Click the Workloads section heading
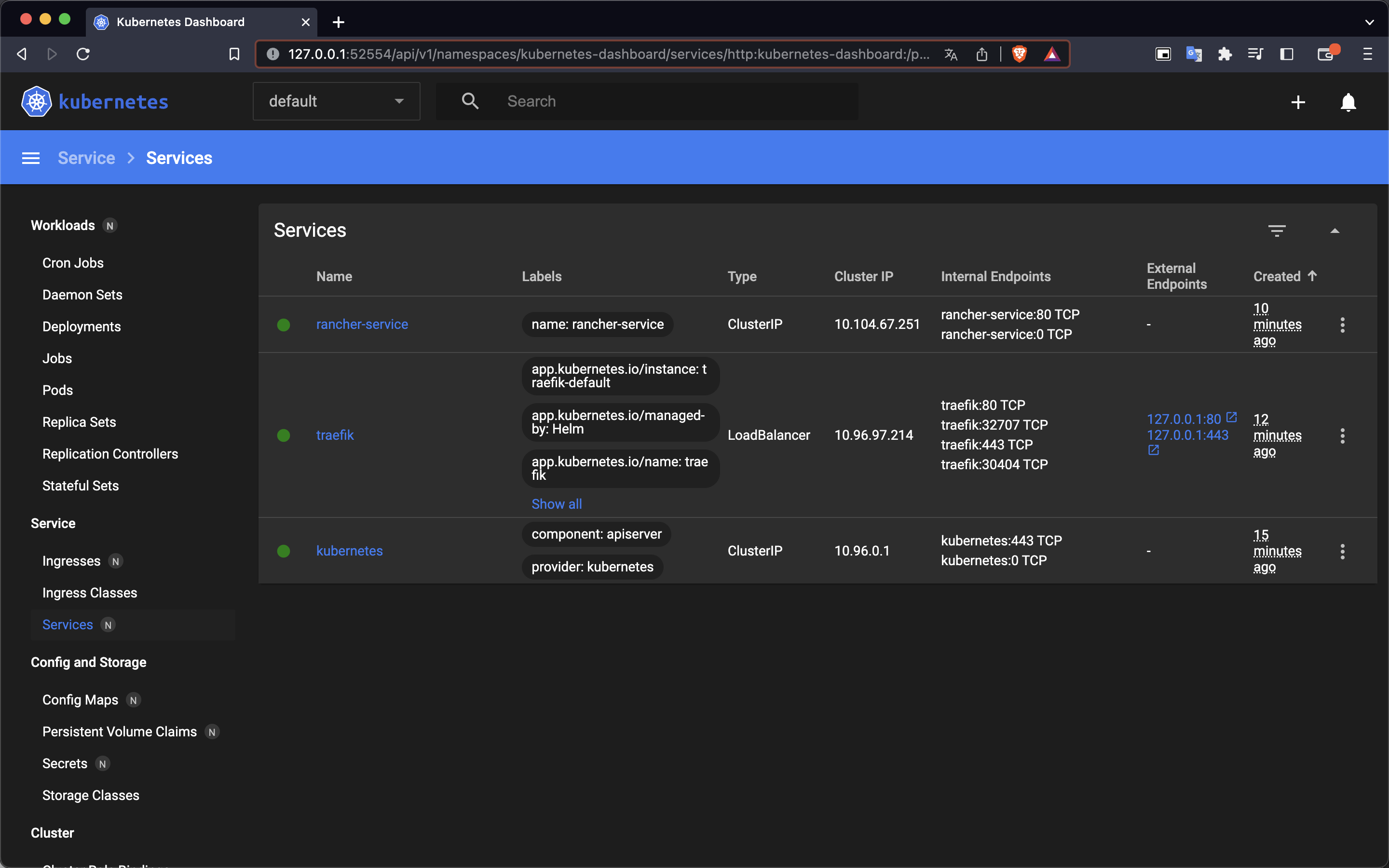This screenshot has width=1389, height=868. (63, 225)
